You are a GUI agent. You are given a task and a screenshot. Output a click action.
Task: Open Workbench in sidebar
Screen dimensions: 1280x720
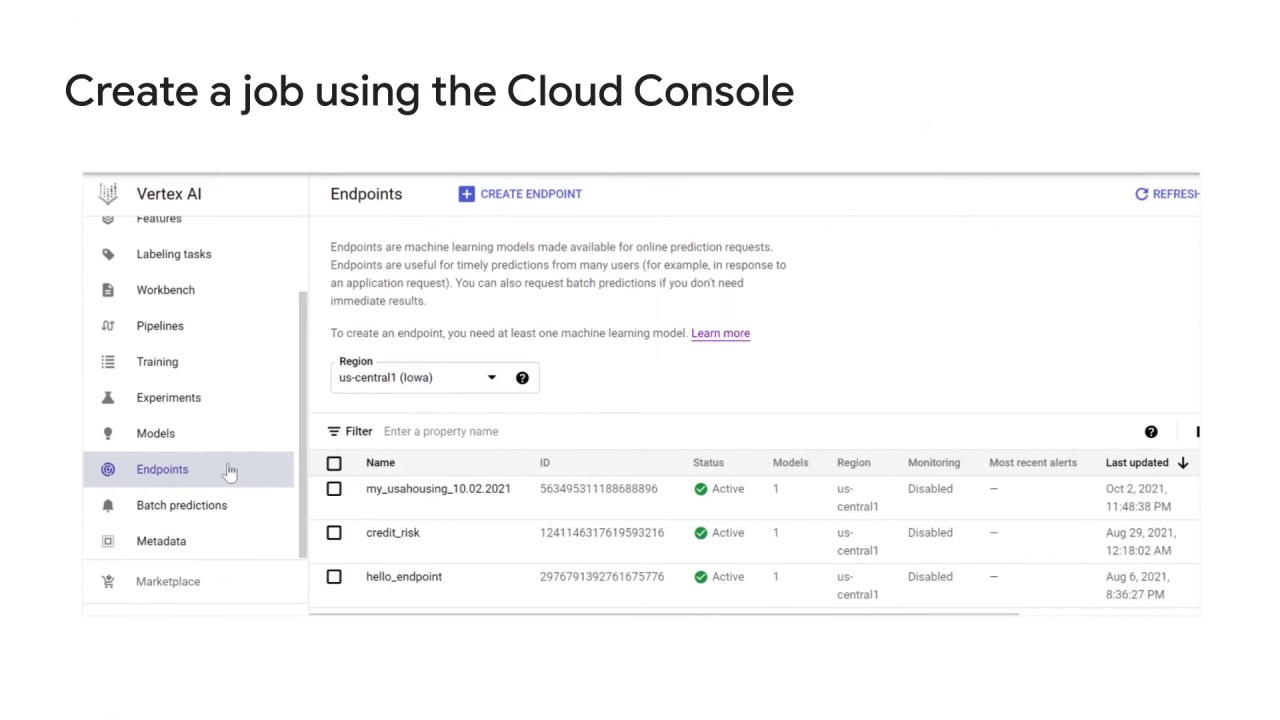pyautogui.click(x=166, y=290)
